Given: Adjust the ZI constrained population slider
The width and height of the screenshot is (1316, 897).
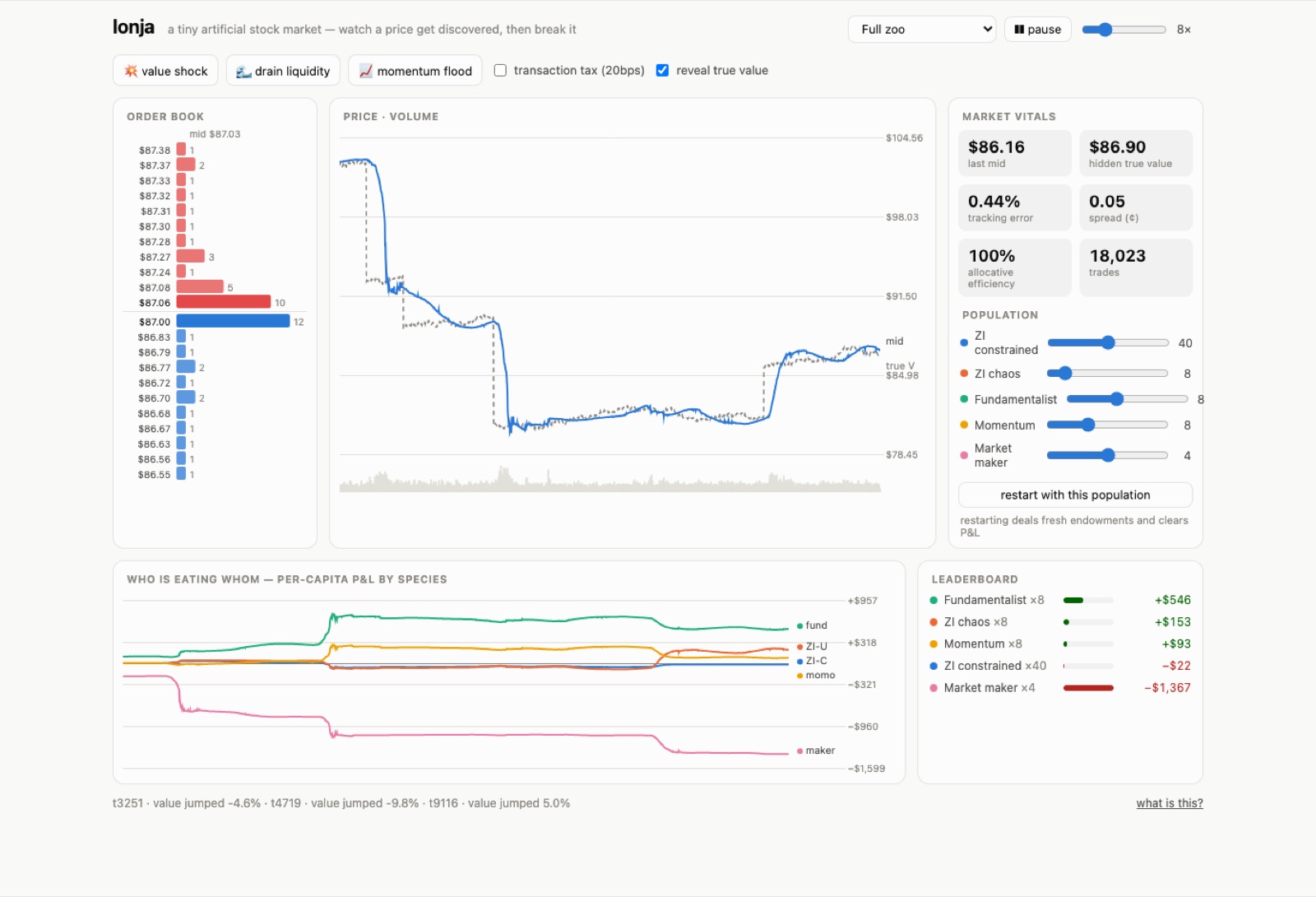Looking at the screenshot, I should click(1108, 342).
